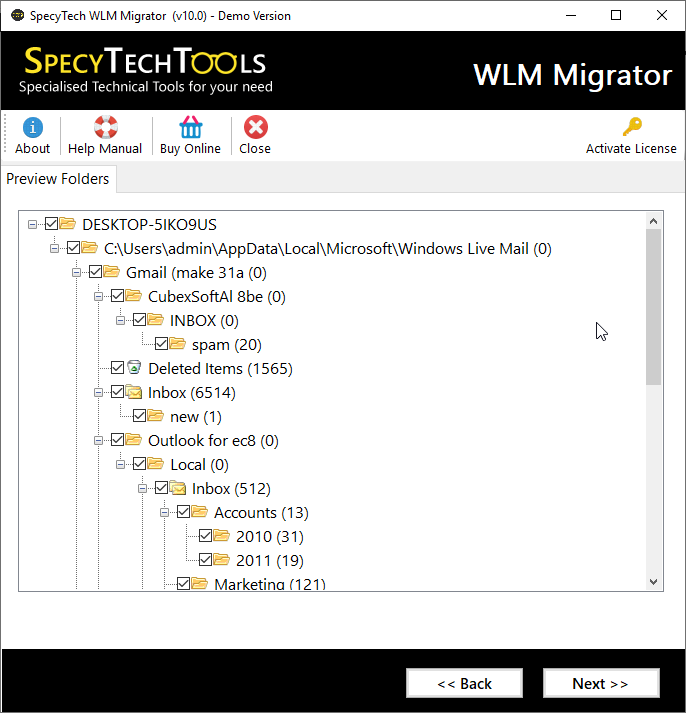Toggle the 2010 (31) checkbox
Screen dimensions: 686x713
(x=205, y=536)
